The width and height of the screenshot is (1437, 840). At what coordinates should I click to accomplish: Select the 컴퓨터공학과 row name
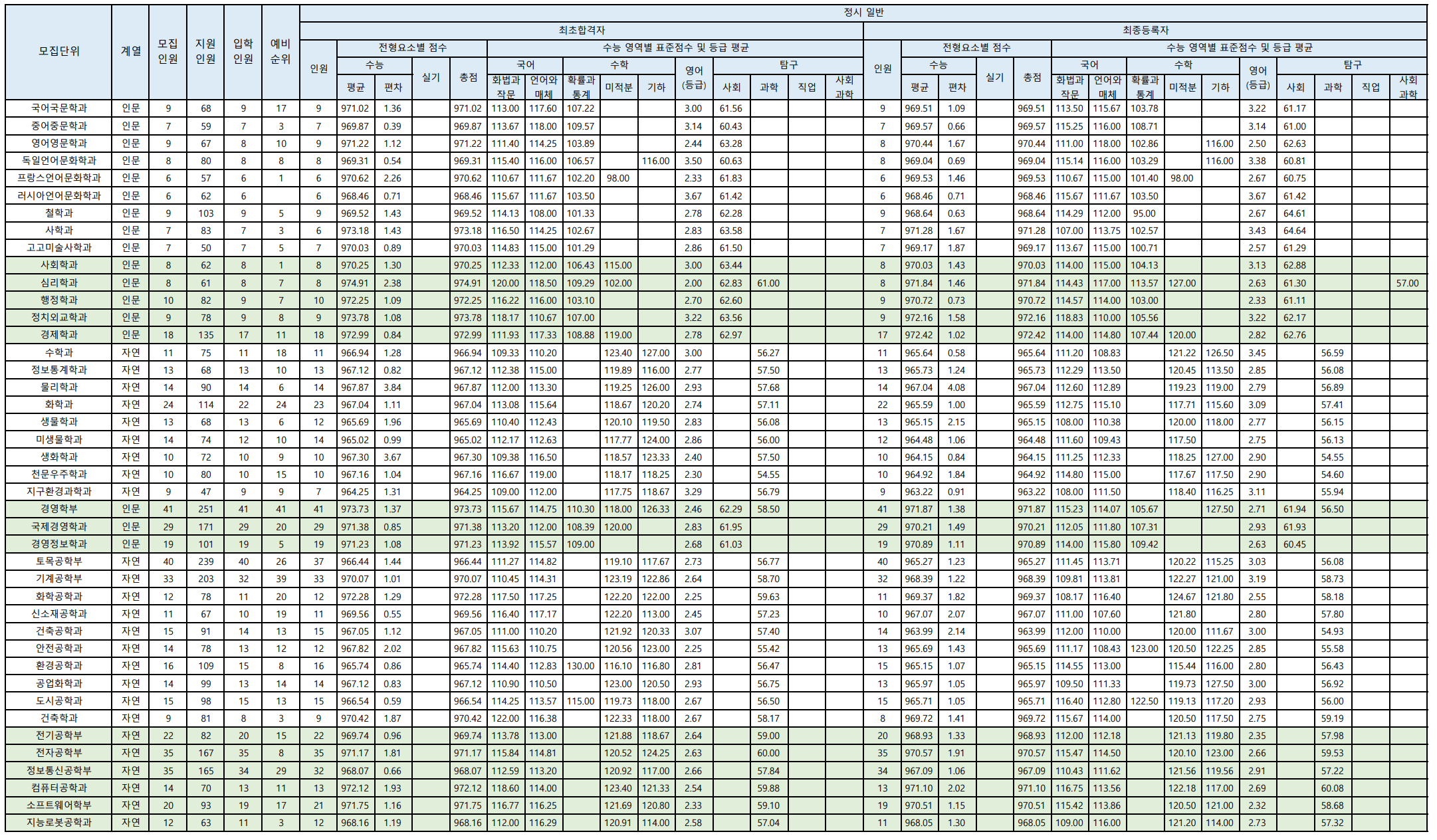(58, 787)
